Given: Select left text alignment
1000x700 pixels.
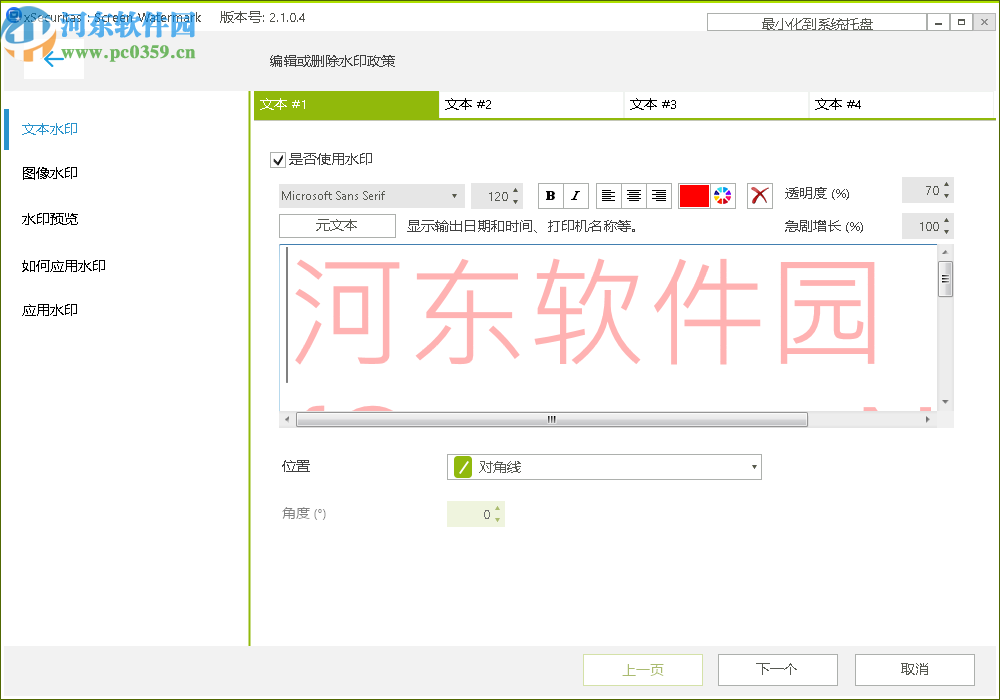Looking at the screenshot, I should pyautogui.click(x=609, y=195).
